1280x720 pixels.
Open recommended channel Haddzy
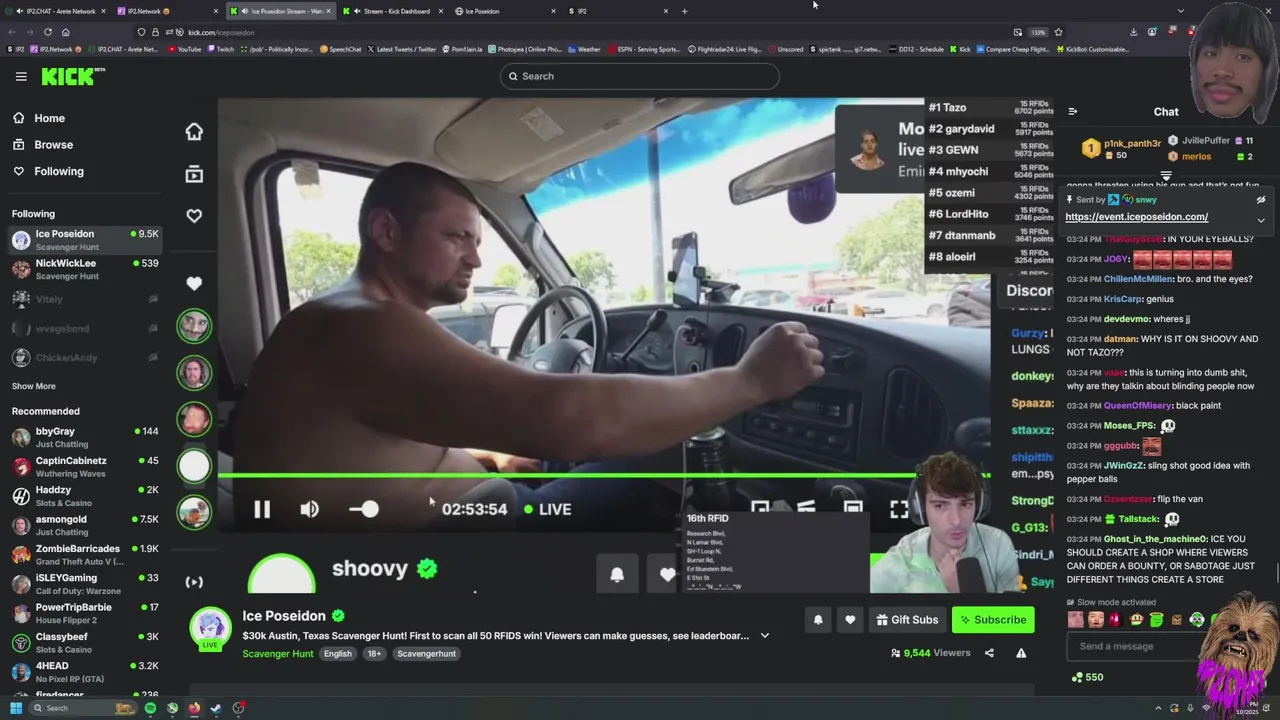pyautogui.click(x=85, y=496)
